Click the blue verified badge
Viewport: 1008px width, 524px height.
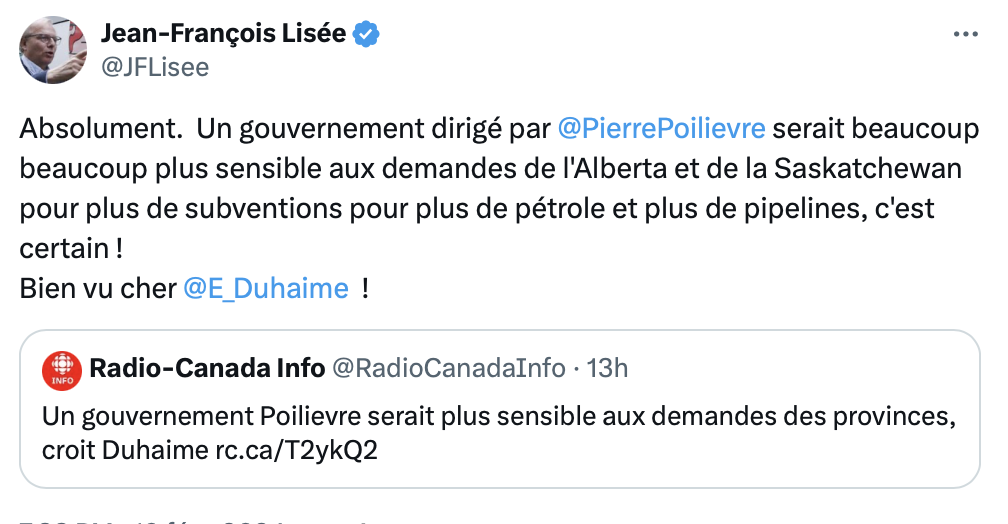coord(366,34)
